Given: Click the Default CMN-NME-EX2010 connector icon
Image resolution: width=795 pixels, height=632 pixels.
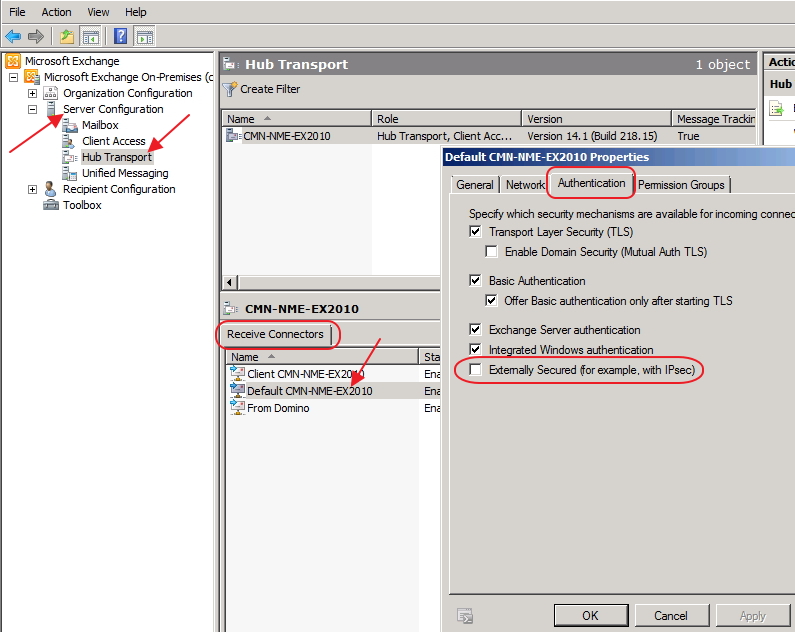Looking at the screenshot, I should [x=237, y=390].
